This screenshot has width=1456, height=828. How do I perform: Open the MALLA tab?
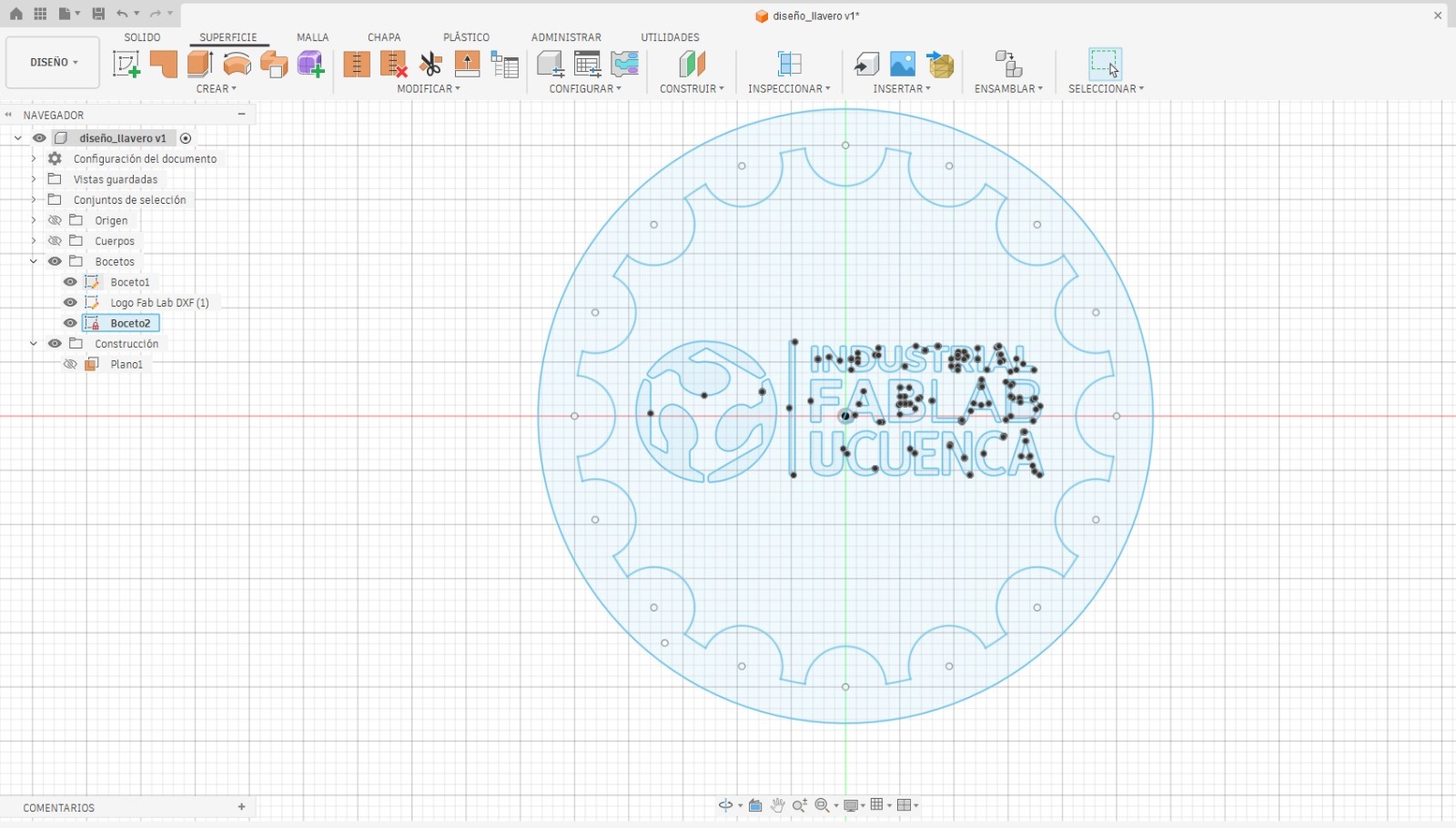pyautogui.click(x=312, y=37)
